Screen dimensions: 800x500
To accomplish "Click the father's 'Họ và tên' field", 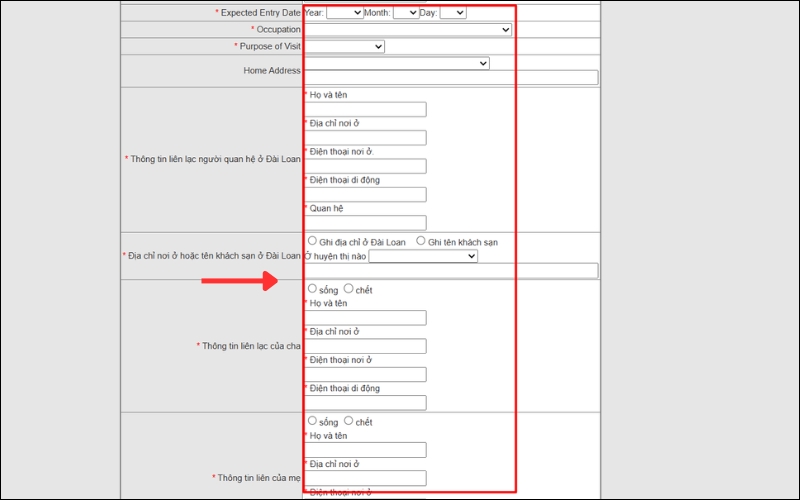I will click(x=365, y=318).
